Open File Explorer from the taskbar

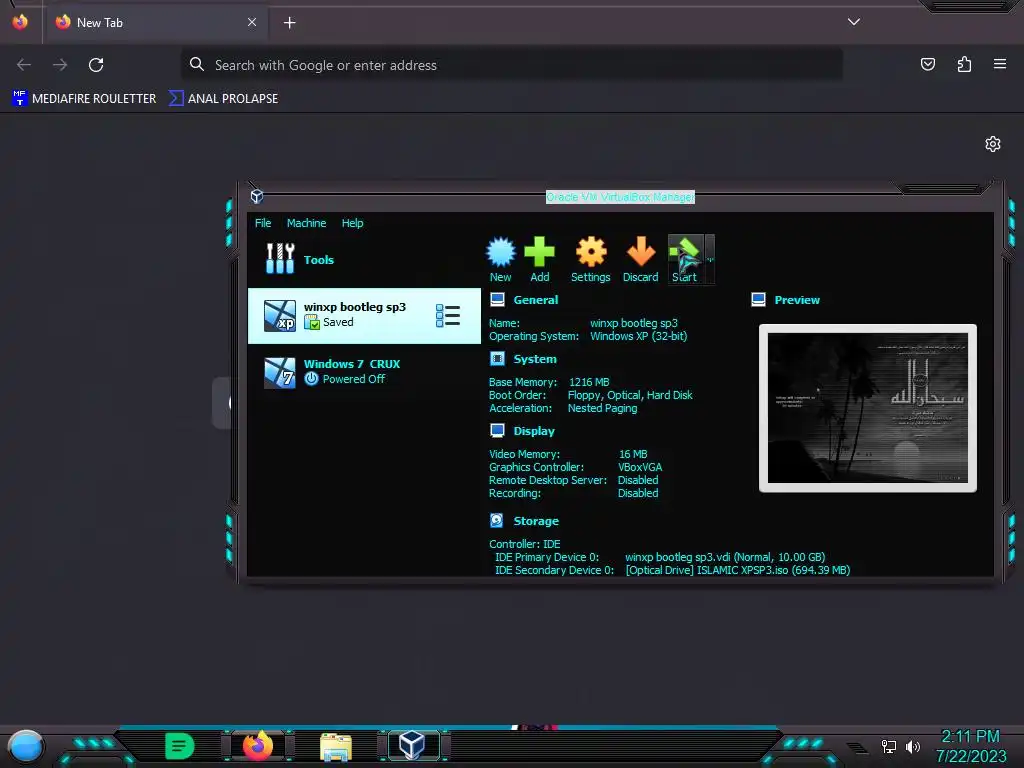(336, 747)
